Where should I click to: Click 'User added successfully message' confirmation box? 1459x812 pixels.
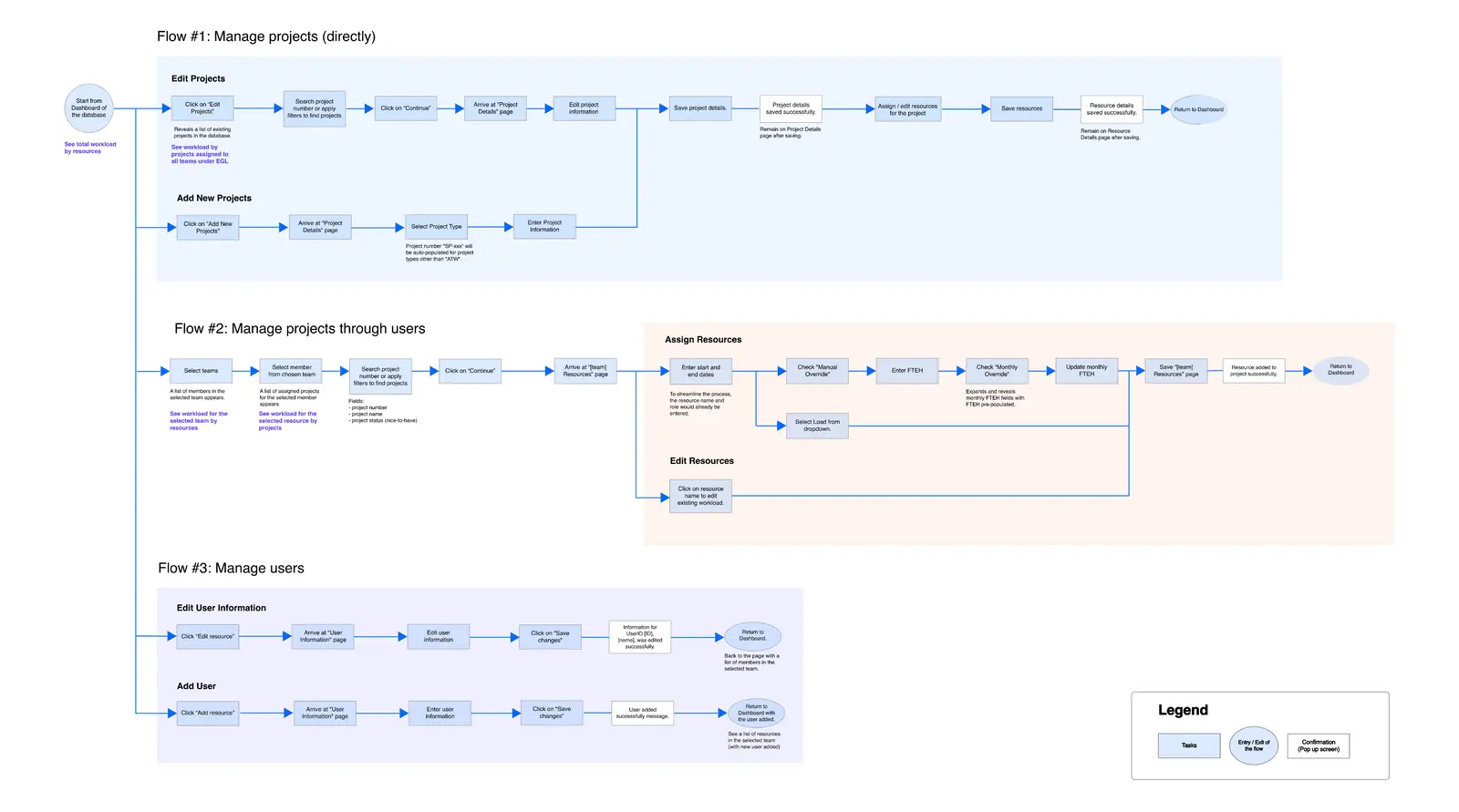point(643,714)
